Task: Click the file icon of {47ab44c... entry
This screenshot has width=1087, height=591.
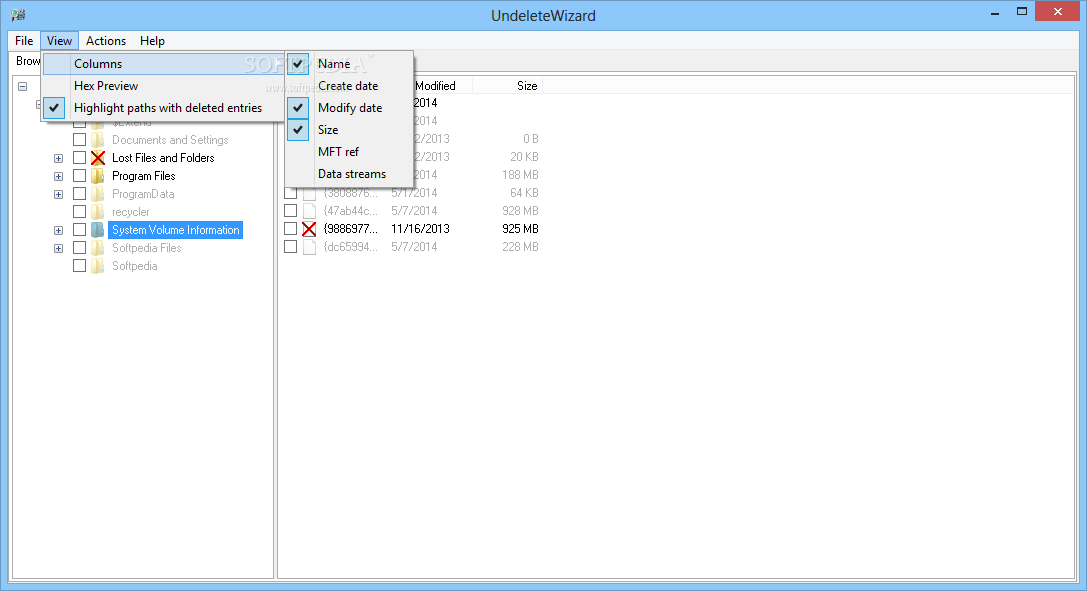Action: point(309,211)
